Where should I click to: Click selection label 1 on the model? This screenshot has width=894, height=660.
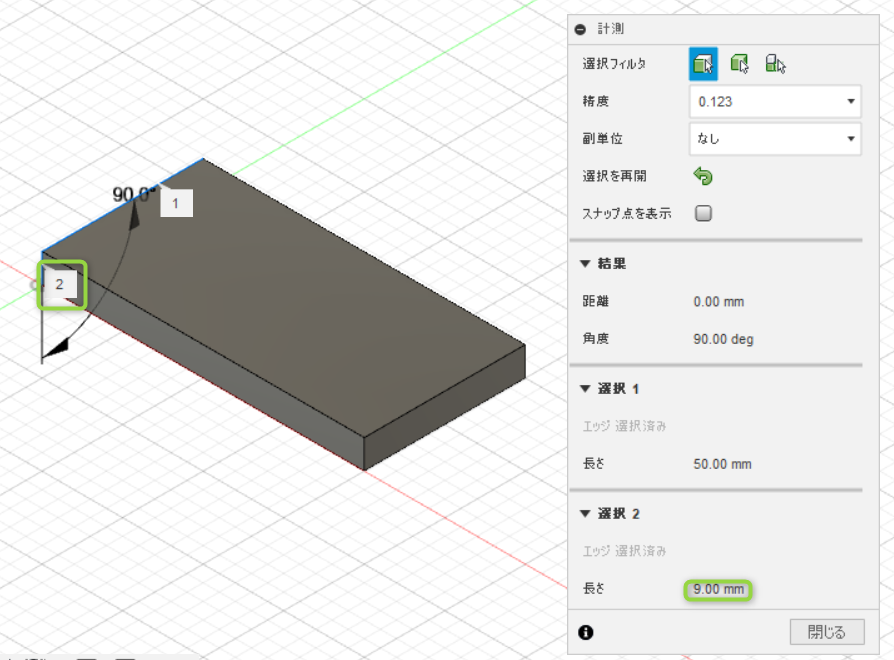click(x=176, y=203)
